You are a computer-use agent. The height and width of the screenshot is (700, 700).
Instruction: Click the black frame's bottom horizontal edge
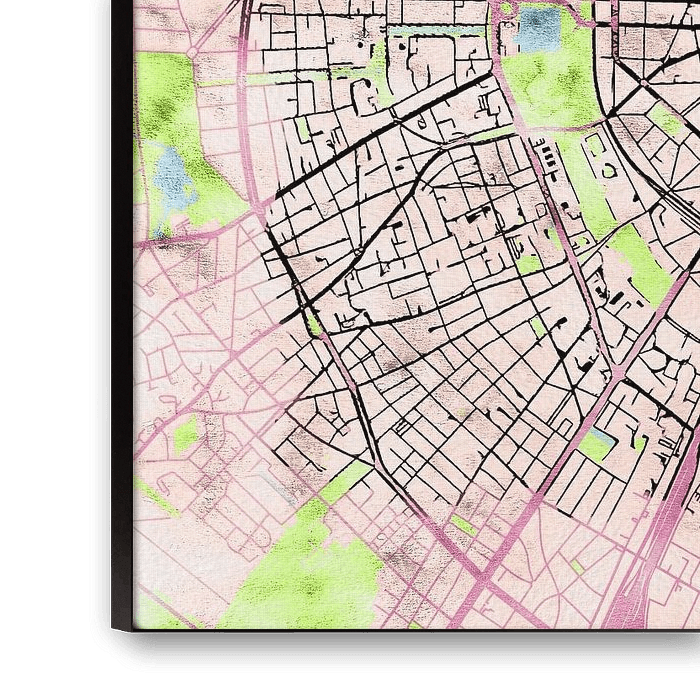400,638
